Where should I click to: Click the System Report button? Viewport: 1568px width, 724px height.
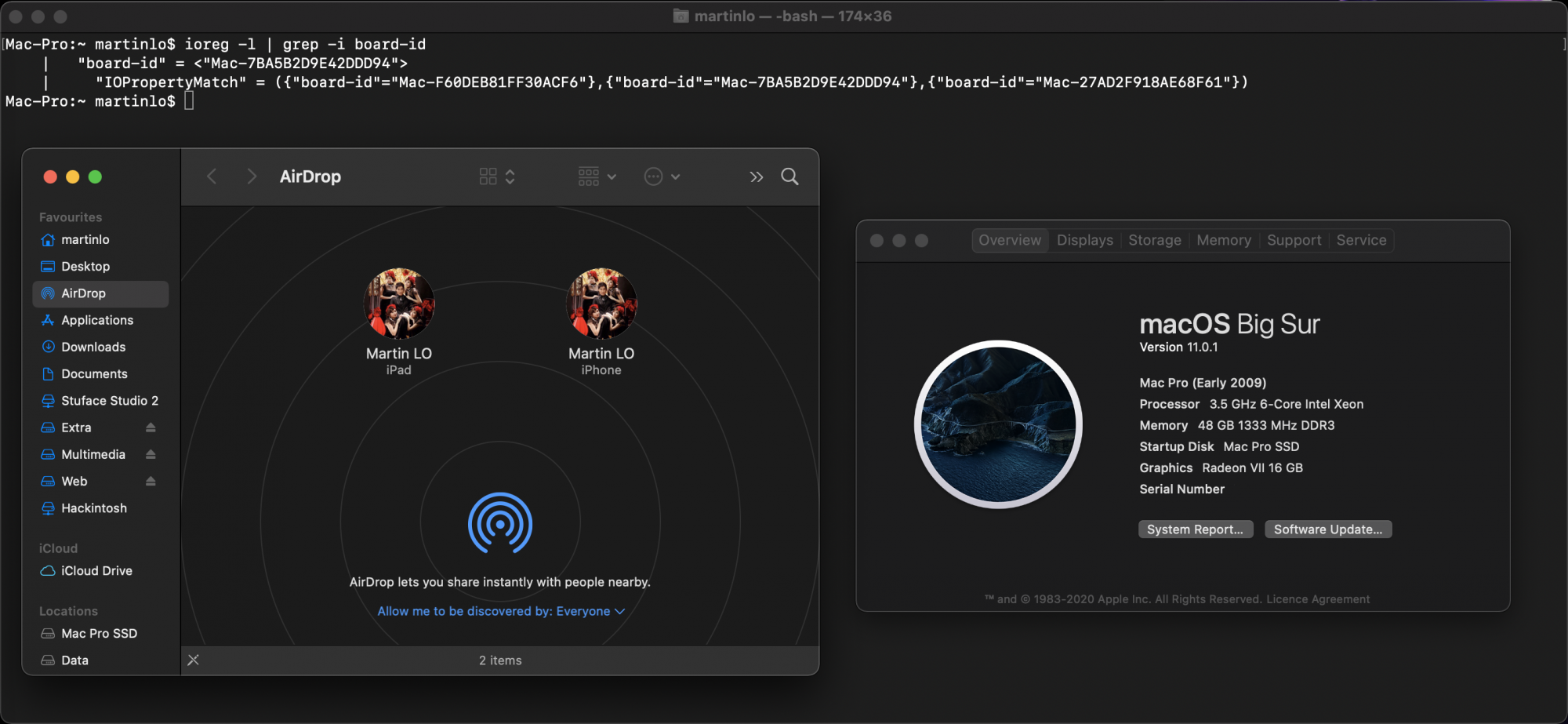pyautogui.click(x=1196, y=529)
